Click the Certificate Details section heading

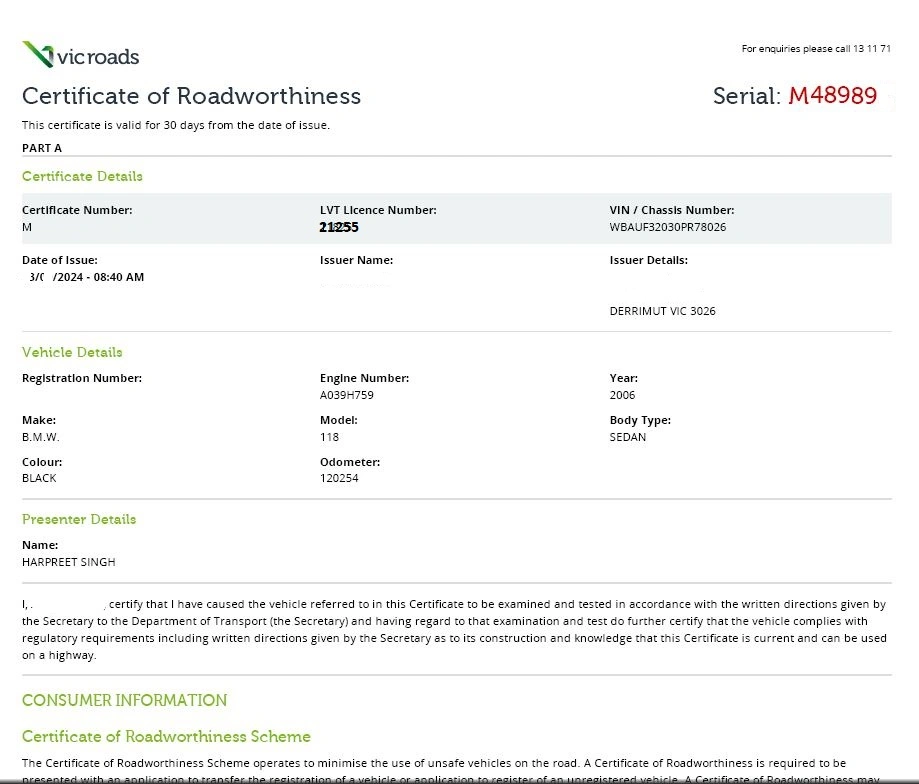coord(82,176)
